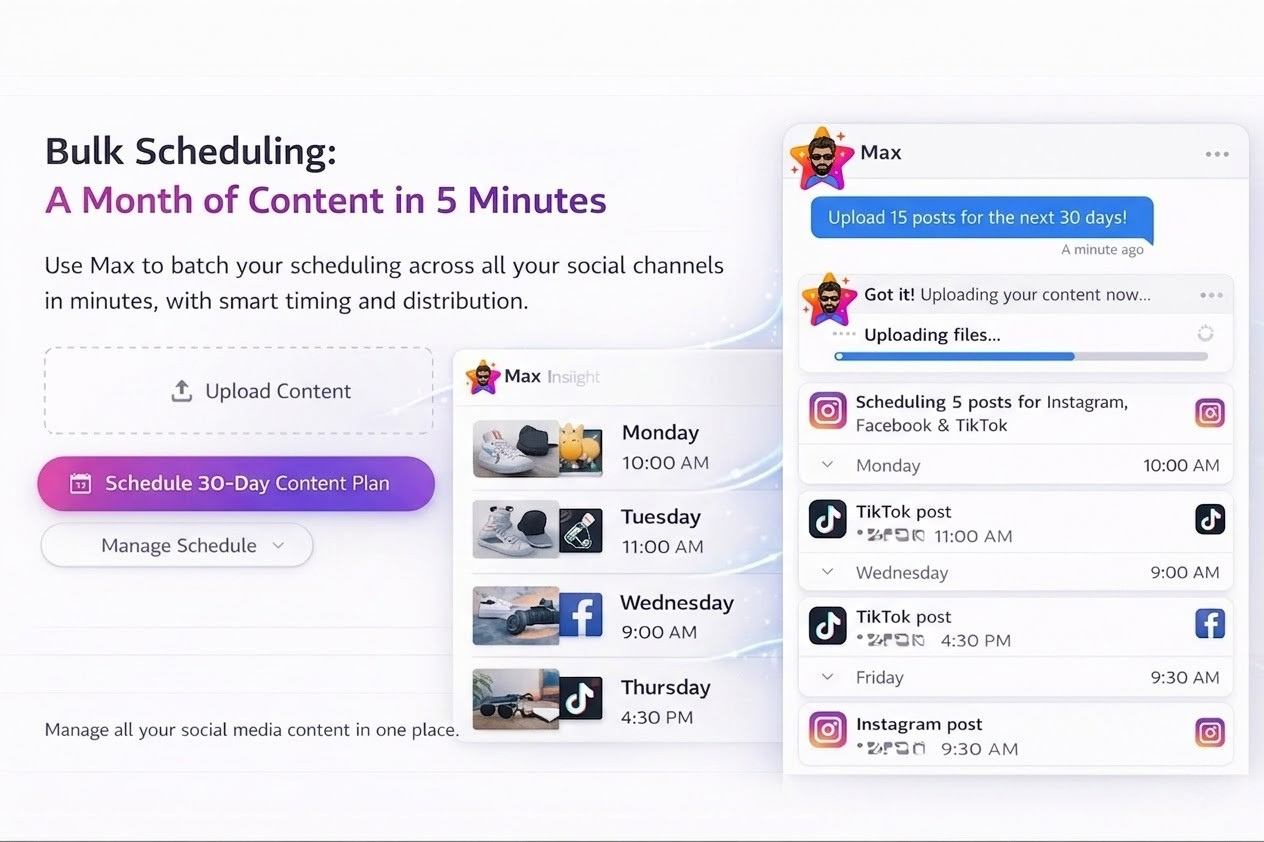The image size is (1264, 842).
Task: Expand the Wednesday 9:00 AM schedule row
Action: (x=828, y=572)
